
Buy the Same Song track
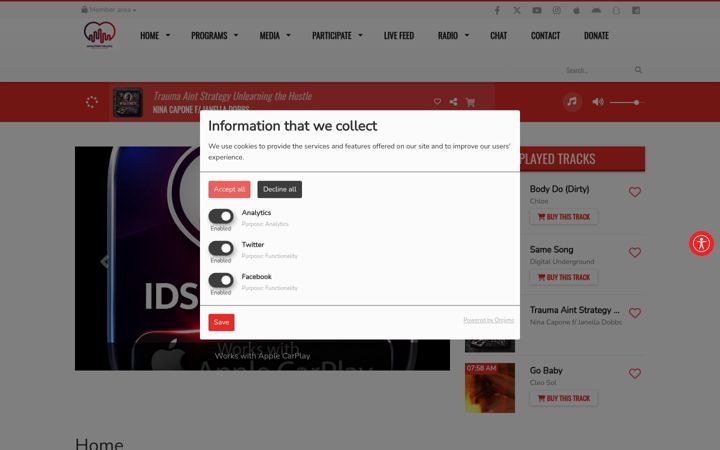pyautogui.click(x=563, y=277)
